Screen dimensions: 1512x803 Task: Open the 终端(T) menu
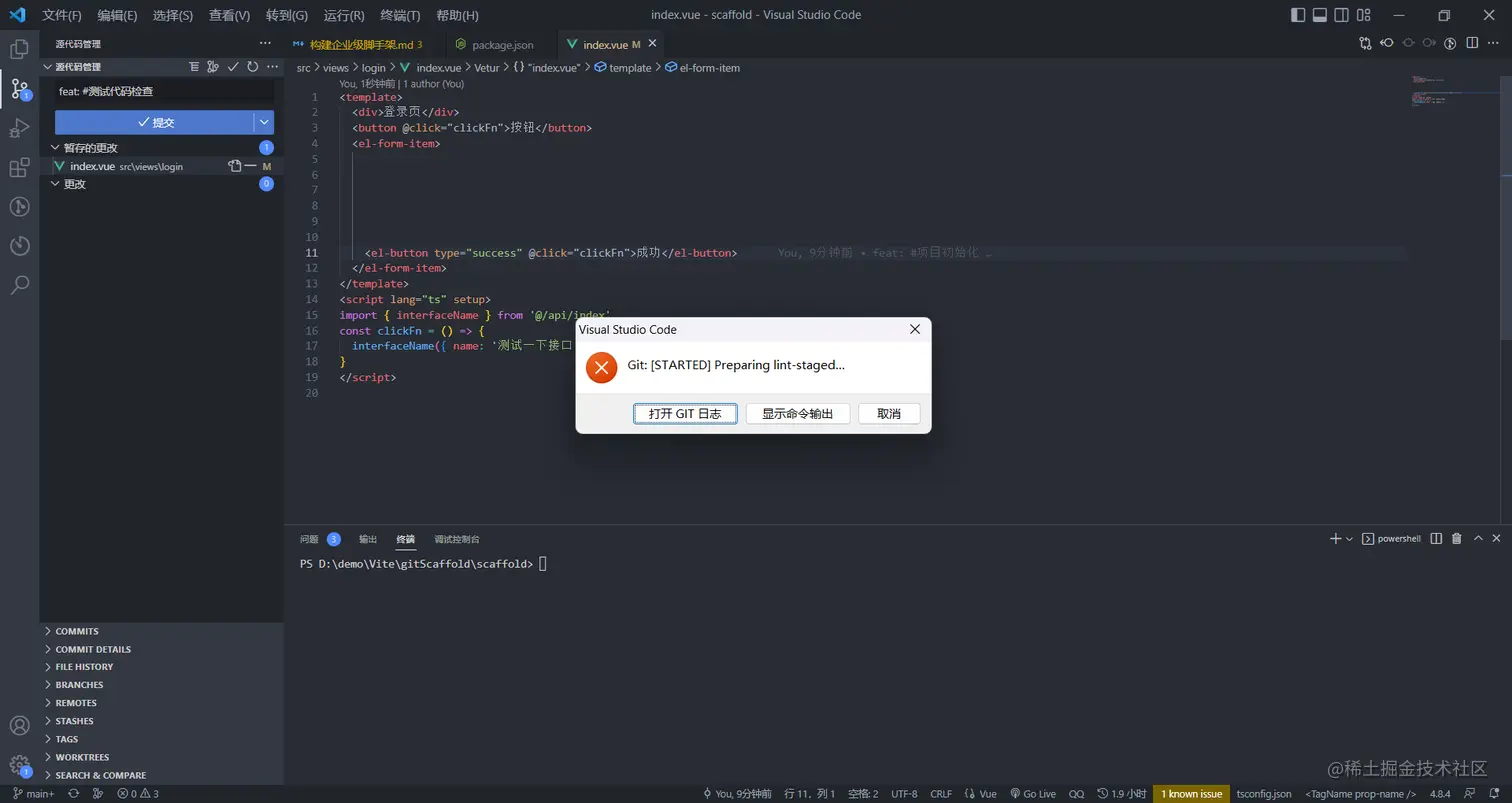(401, 15)
